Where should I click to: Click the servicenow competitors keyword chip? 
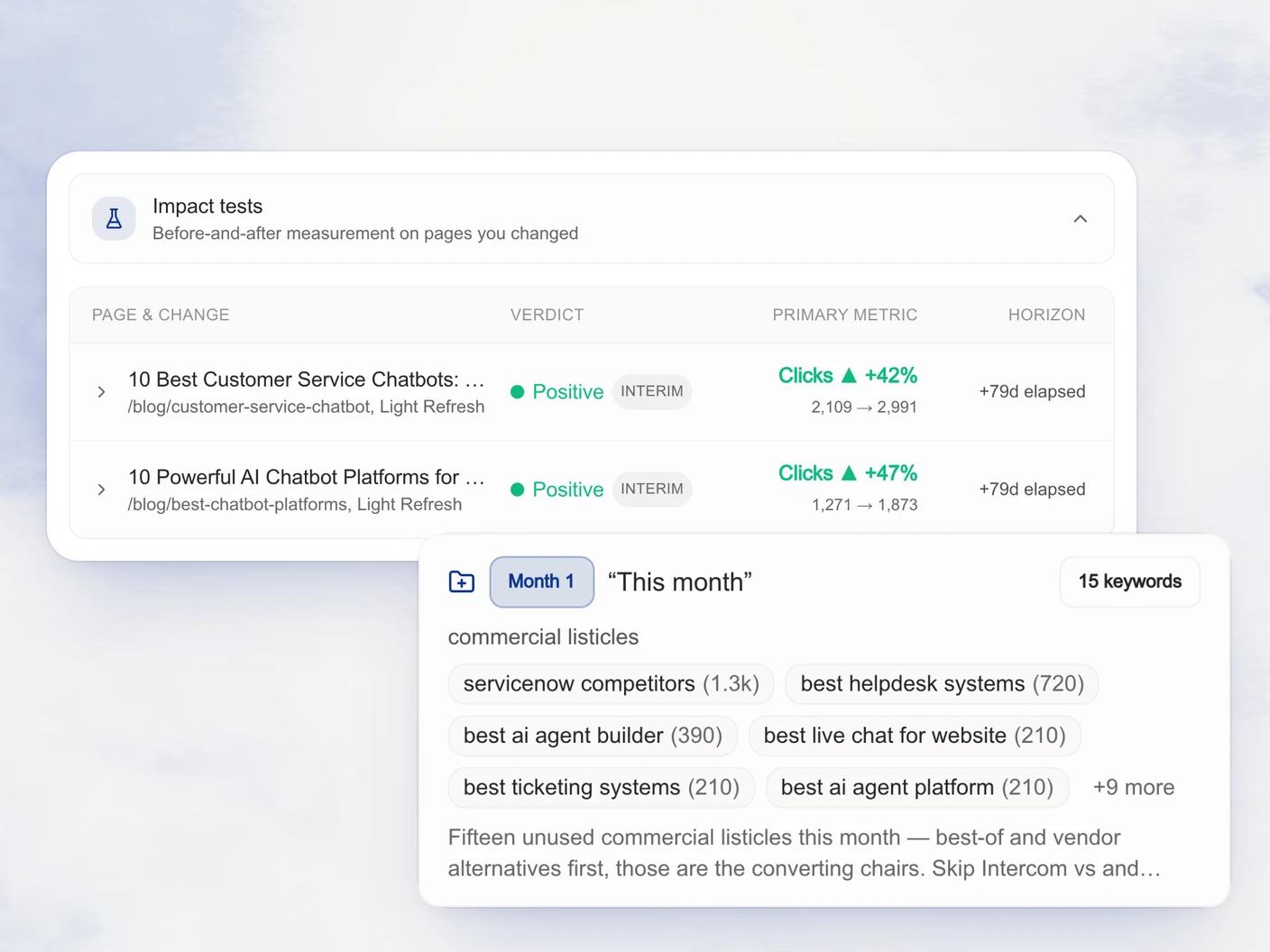tap(611, 684)
